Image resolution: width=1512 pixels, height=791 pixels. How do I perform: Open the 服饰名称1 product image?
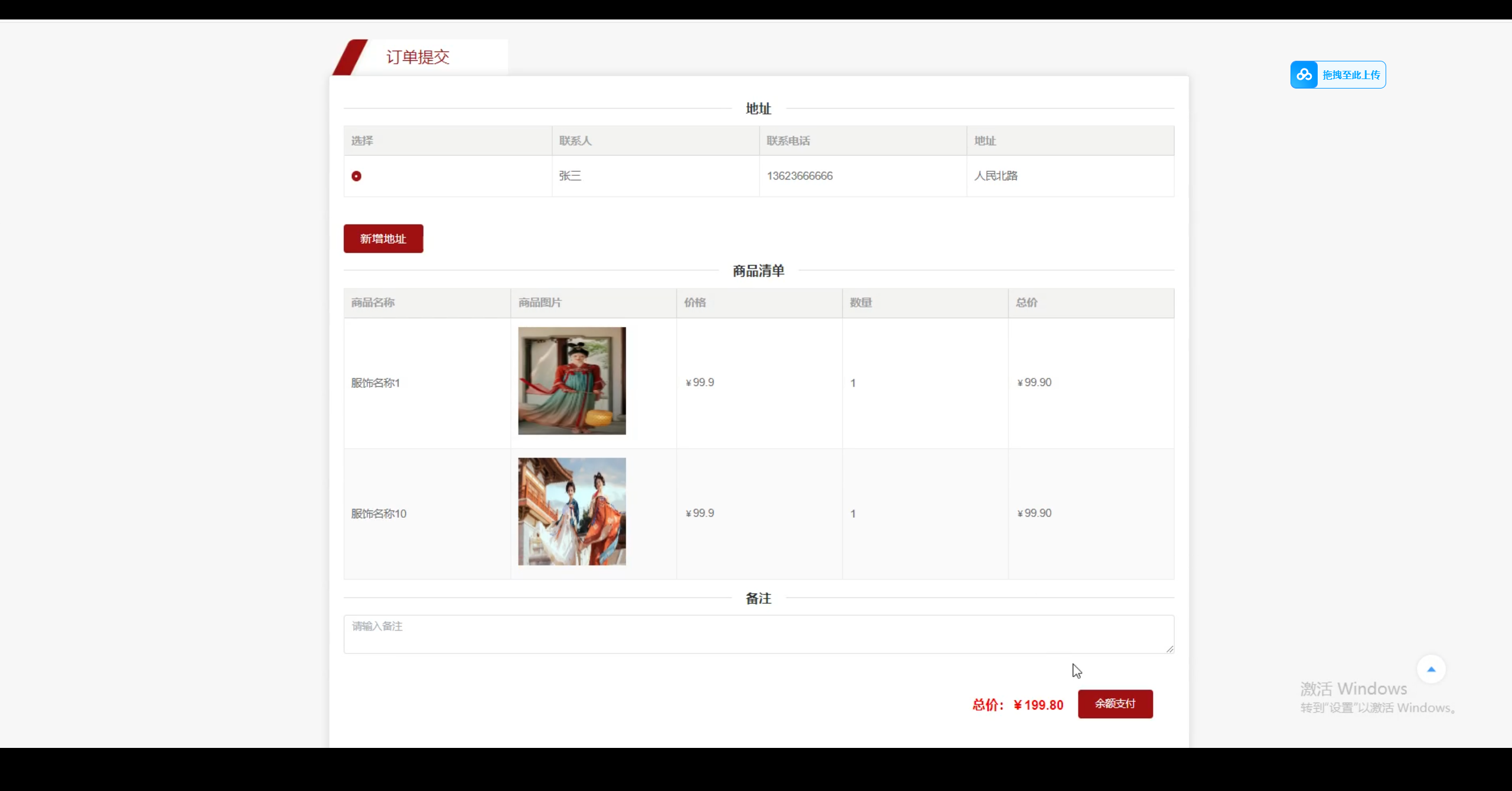pyautogui.click(x=572, y=381)
